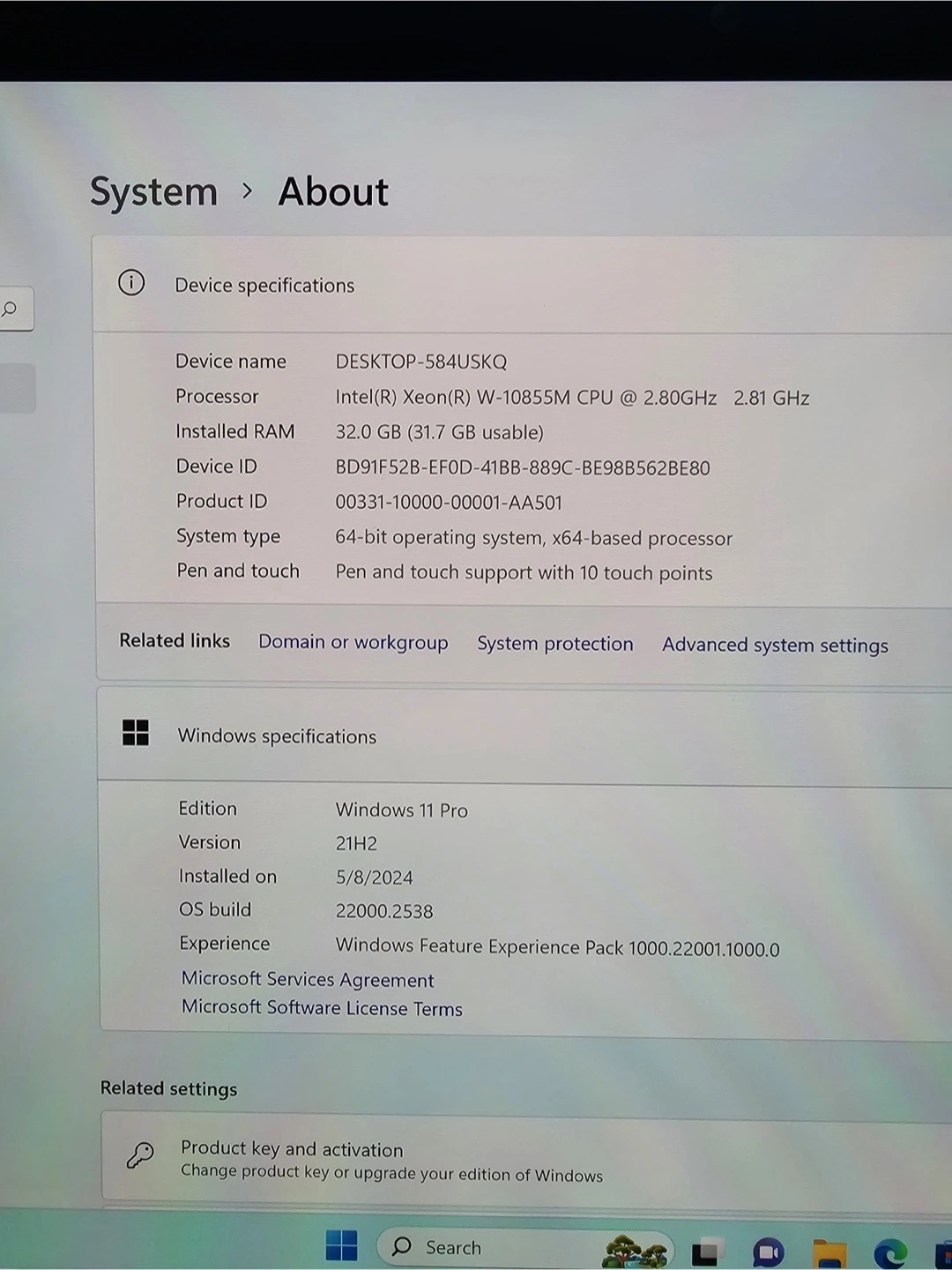952x1270 pixels.
Task: Open File Explorer from the taskbar
Action: click(x=829, y=1253)
